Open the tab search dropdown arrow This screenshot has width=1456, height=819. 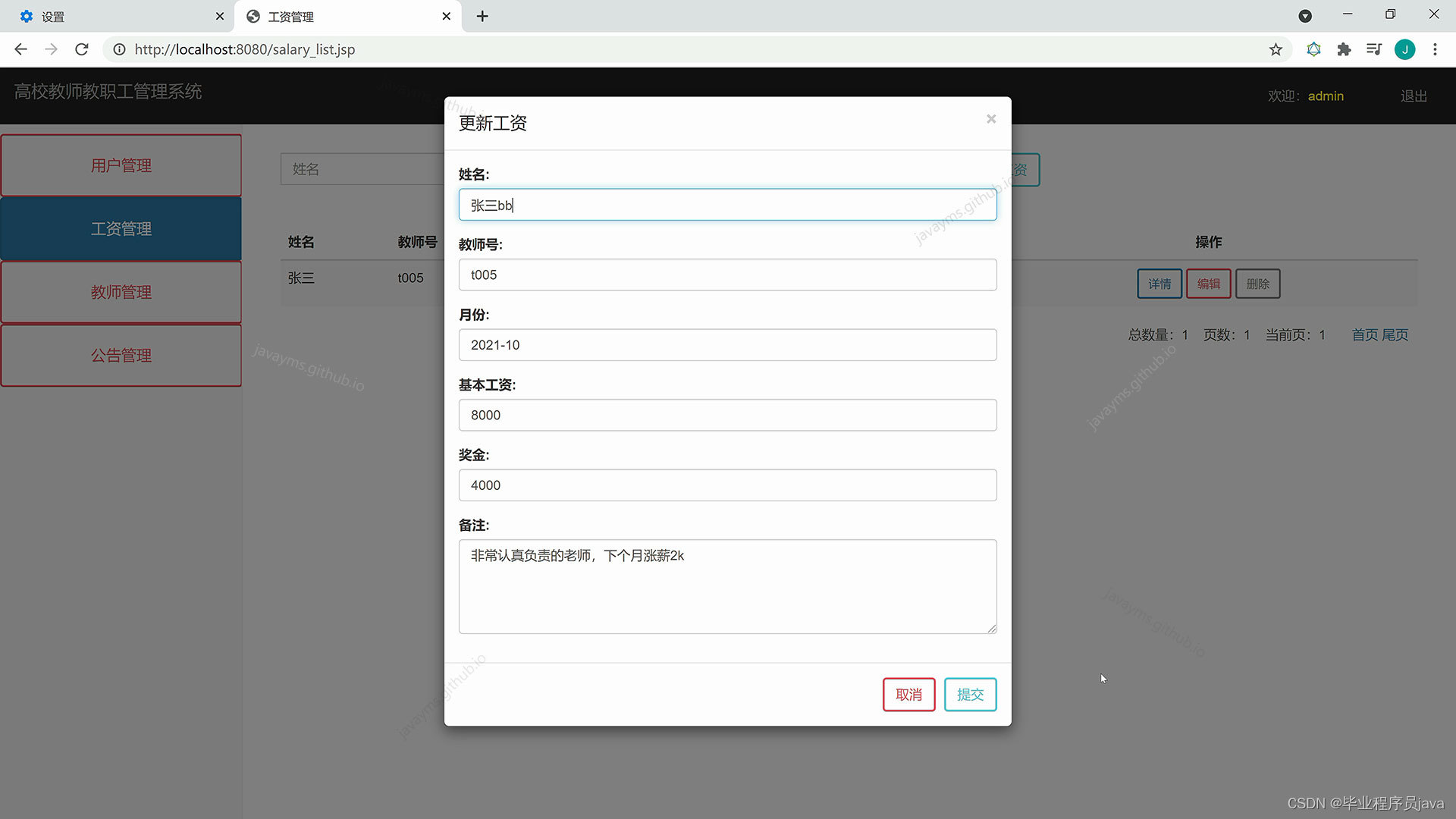click(x=1305, y=16)
